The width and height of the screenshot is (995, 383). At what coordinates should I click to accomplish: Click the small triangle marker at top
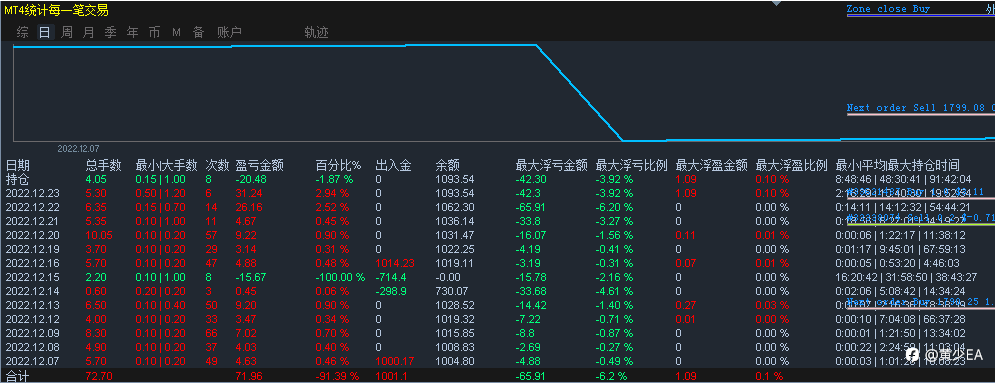pyautogui.click(x=775, y=3)
